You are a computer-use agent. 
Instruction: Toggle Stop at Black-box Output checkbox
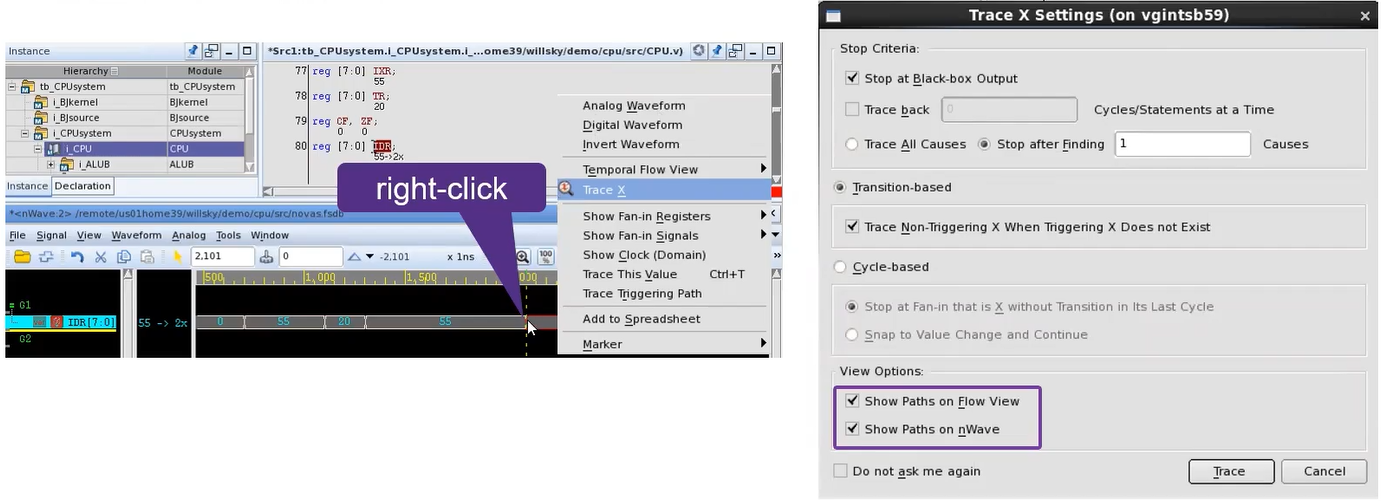[852, 78]
